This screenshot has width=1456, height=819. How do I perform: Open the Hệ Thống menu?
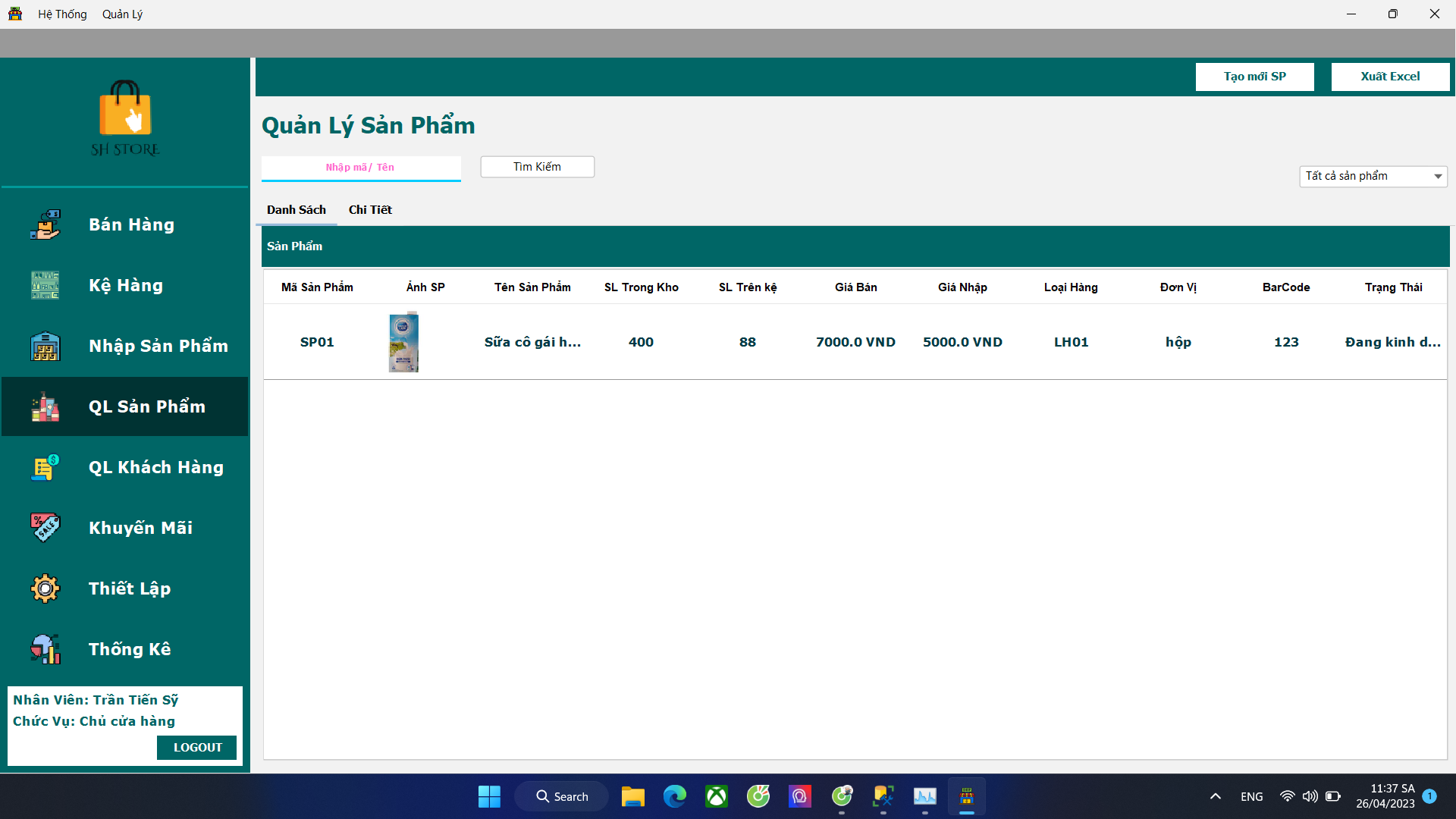62,14
